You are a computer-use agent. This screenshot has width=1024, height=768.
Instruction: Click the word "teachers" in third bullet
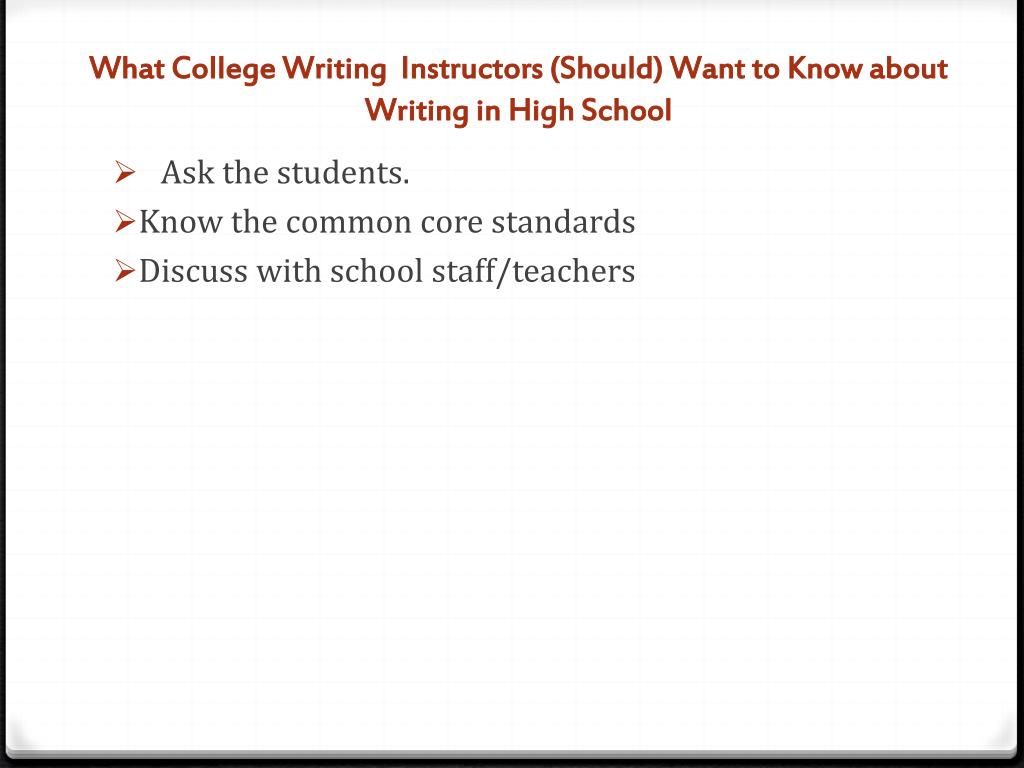pyautogui.click(x=574, y=271)
